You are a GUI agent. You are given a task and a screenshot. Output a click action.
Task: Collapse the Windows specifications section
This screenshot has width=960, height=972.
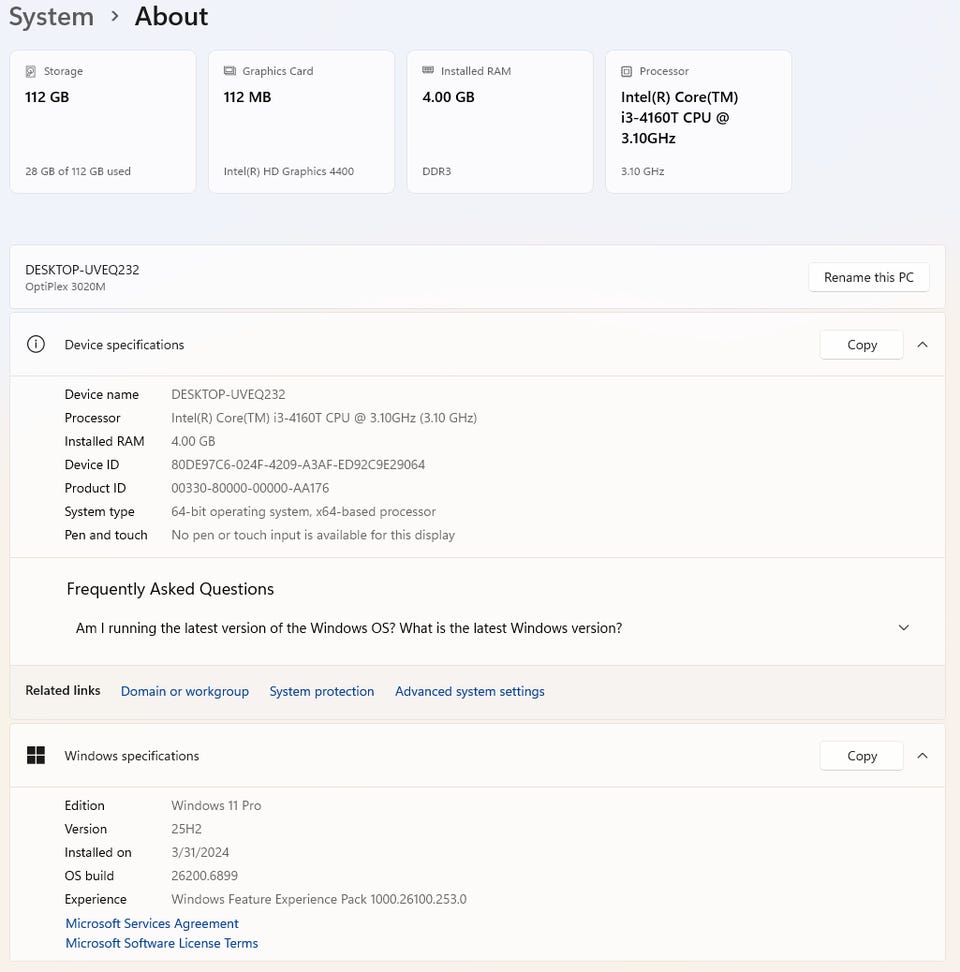pyautogui.click(x=922, y=756)
